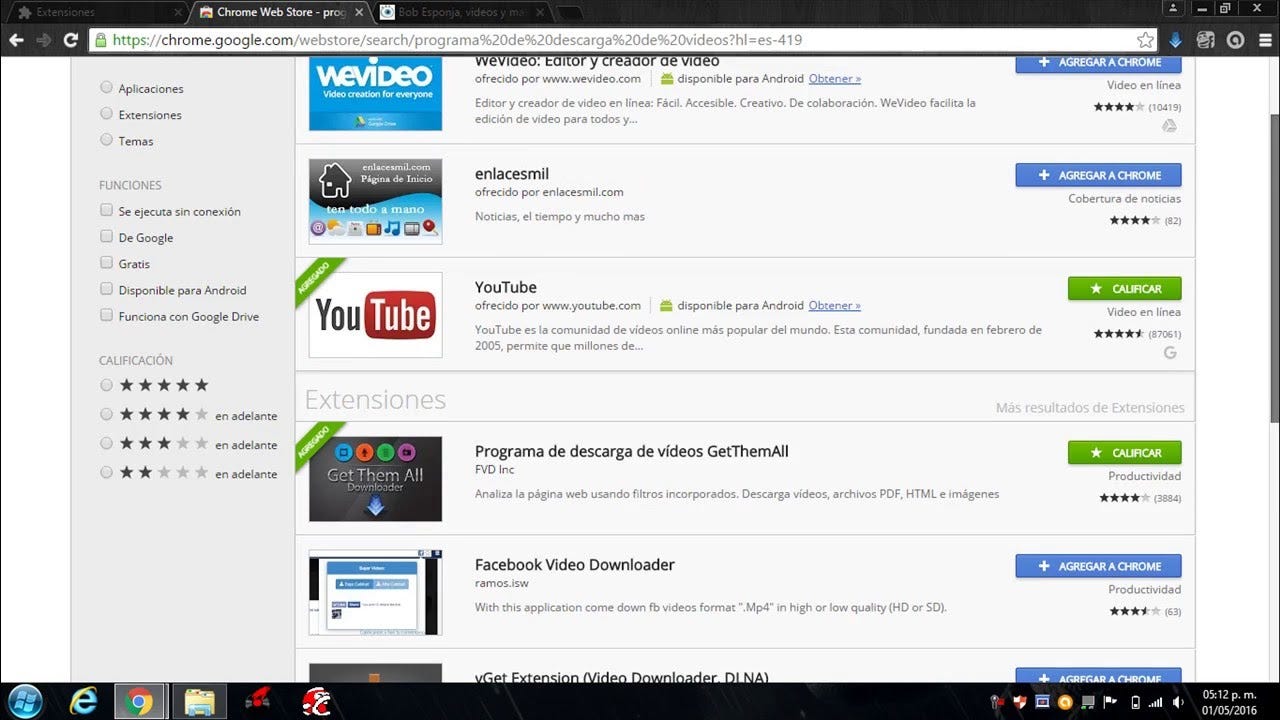Viewport: 1280px width, 720px height.
Task: Click the Google Drive icon on WeVideo
Action: (x=1170, y=125)
